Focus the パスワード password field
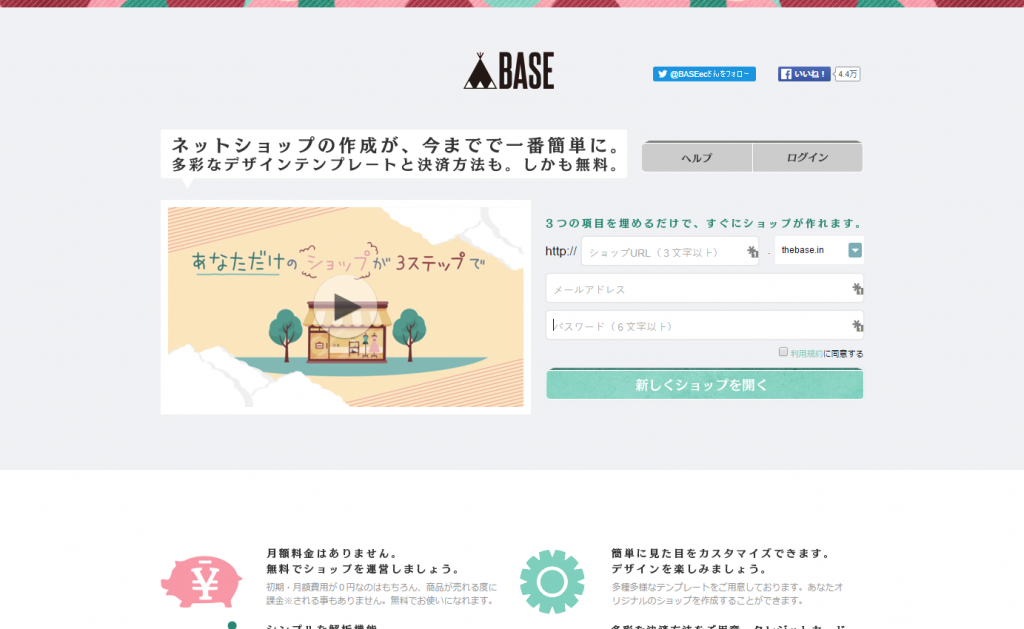 click(705, 325)
